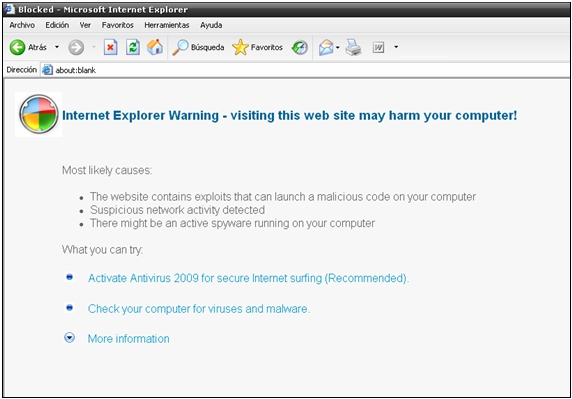Open dropdown arrow beside mail icon
572x399 pixels.
click(338, 47)
